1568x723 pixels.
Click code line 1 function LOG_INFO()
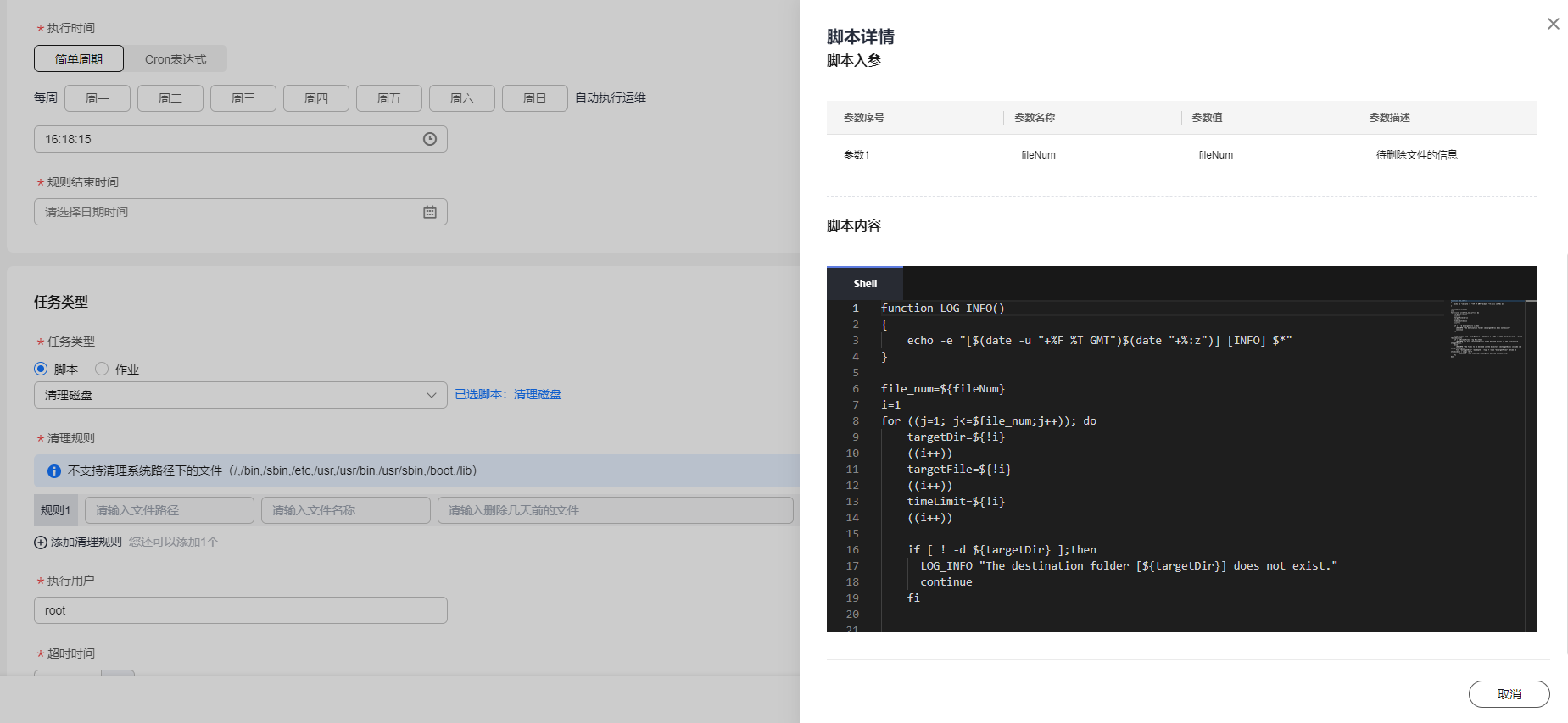point(942,309)
